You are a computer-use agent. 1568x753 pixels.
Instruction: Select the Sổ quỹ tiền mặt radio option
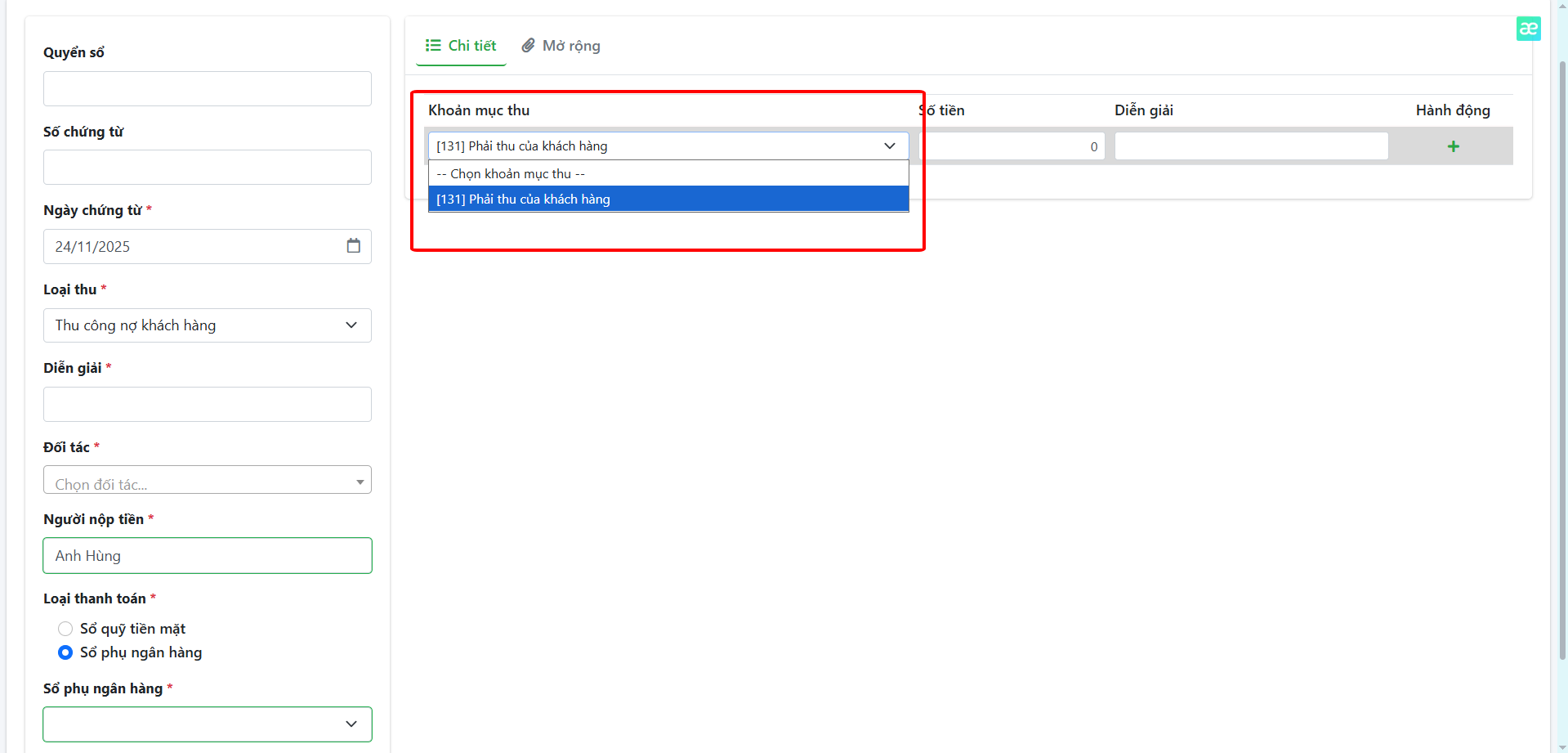click(65, 629)
